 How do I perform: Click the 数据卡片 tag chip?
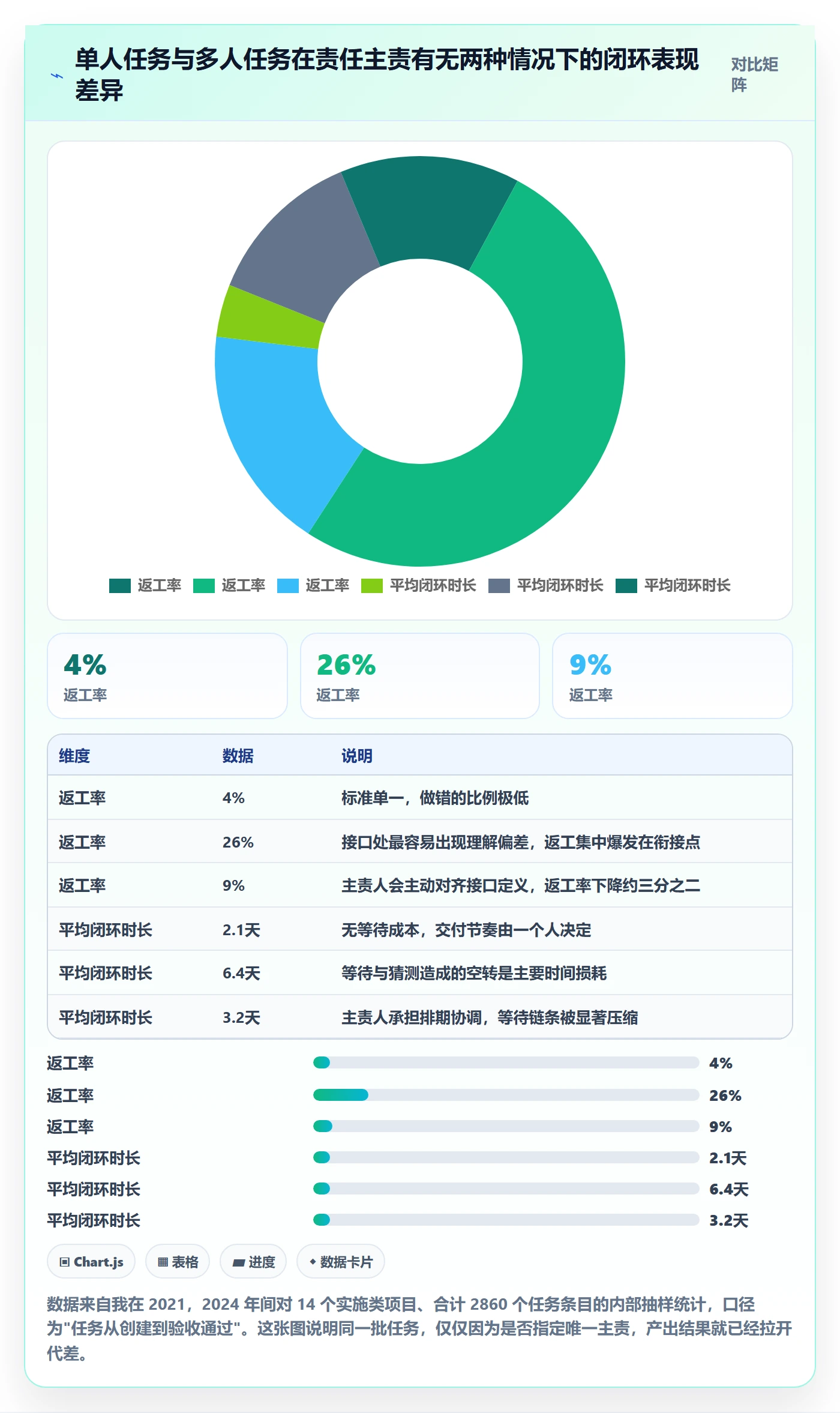coord(341,1262)
